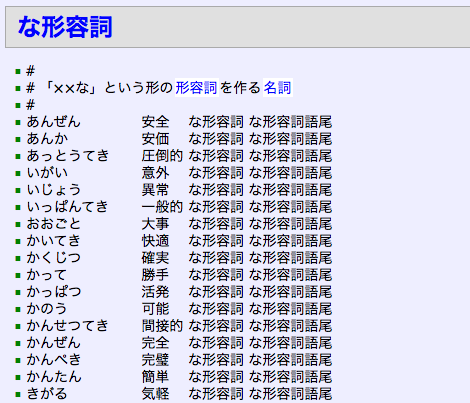Image resolution: width=470 pixels, height=403 pixels.
Task: Click the kanji 一般的 entry
Action: click(x=162, y=207)
